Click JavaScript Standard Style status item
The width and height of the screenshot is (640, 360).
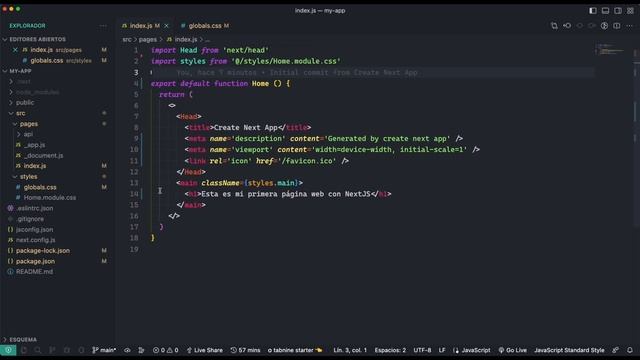coord(569,350)
